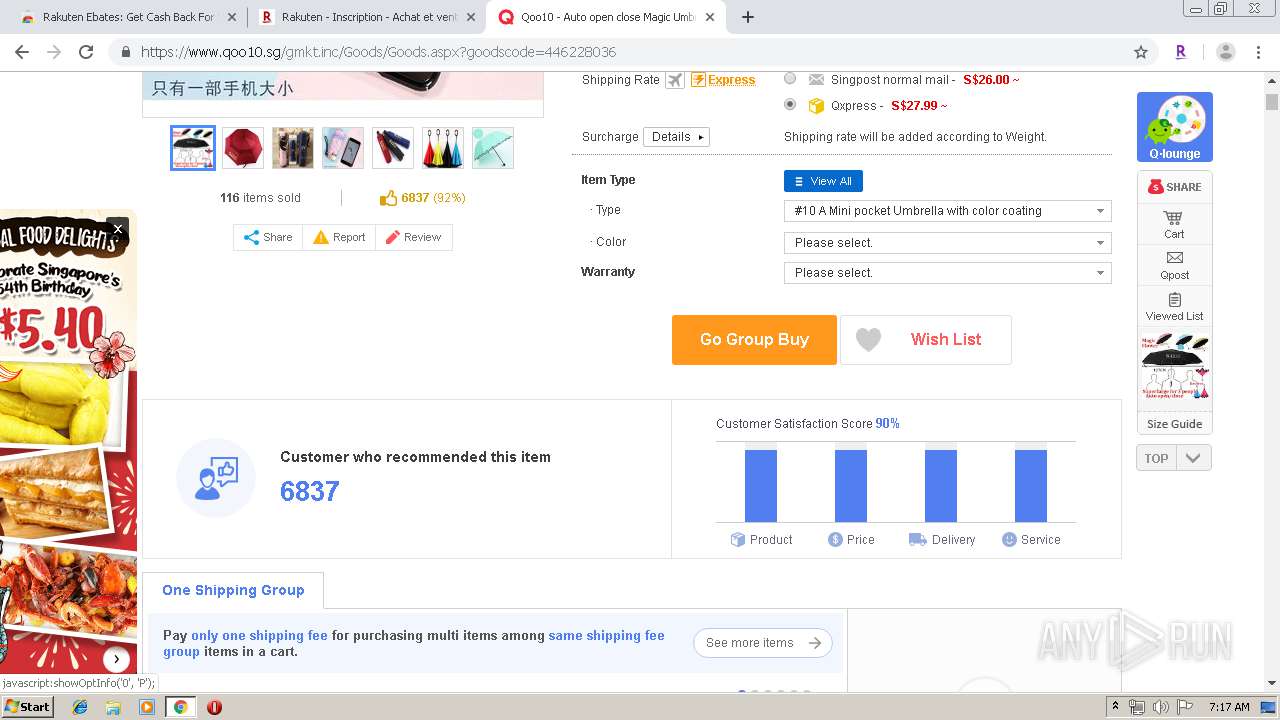Screen dimensions: 1280x720
Task: Open viewed umbrella item thumbnail in sidebar
Action: pos(1175,368)
